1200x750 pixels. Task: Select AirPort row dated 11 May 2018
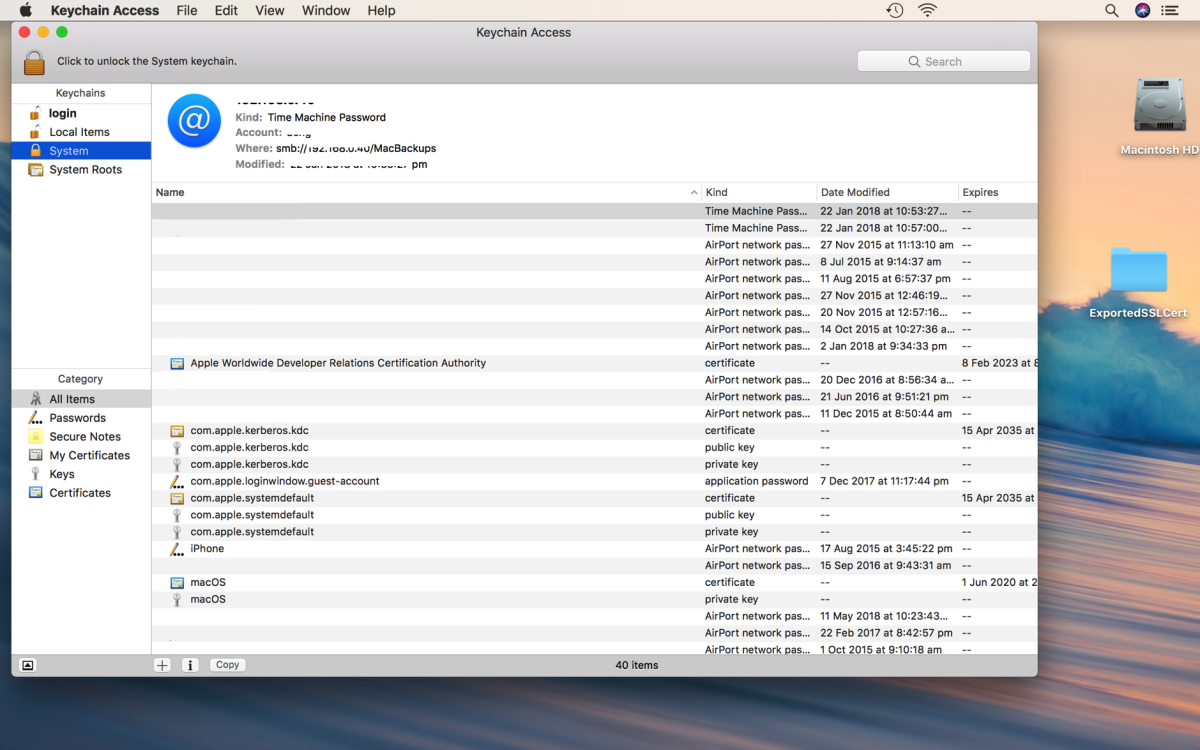[594, 616]
